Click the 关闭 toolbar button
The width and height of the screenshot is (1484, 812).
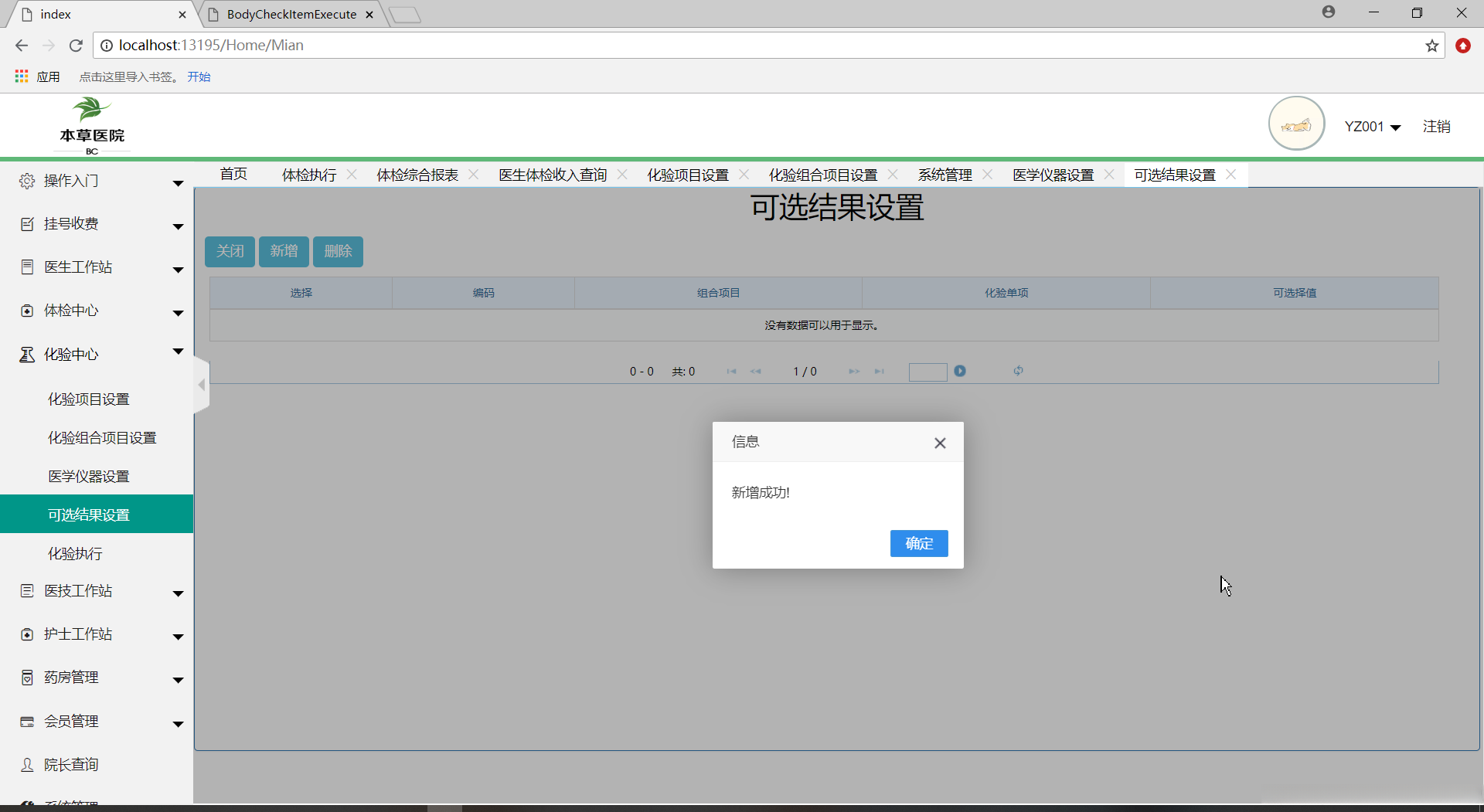point(230,251)
